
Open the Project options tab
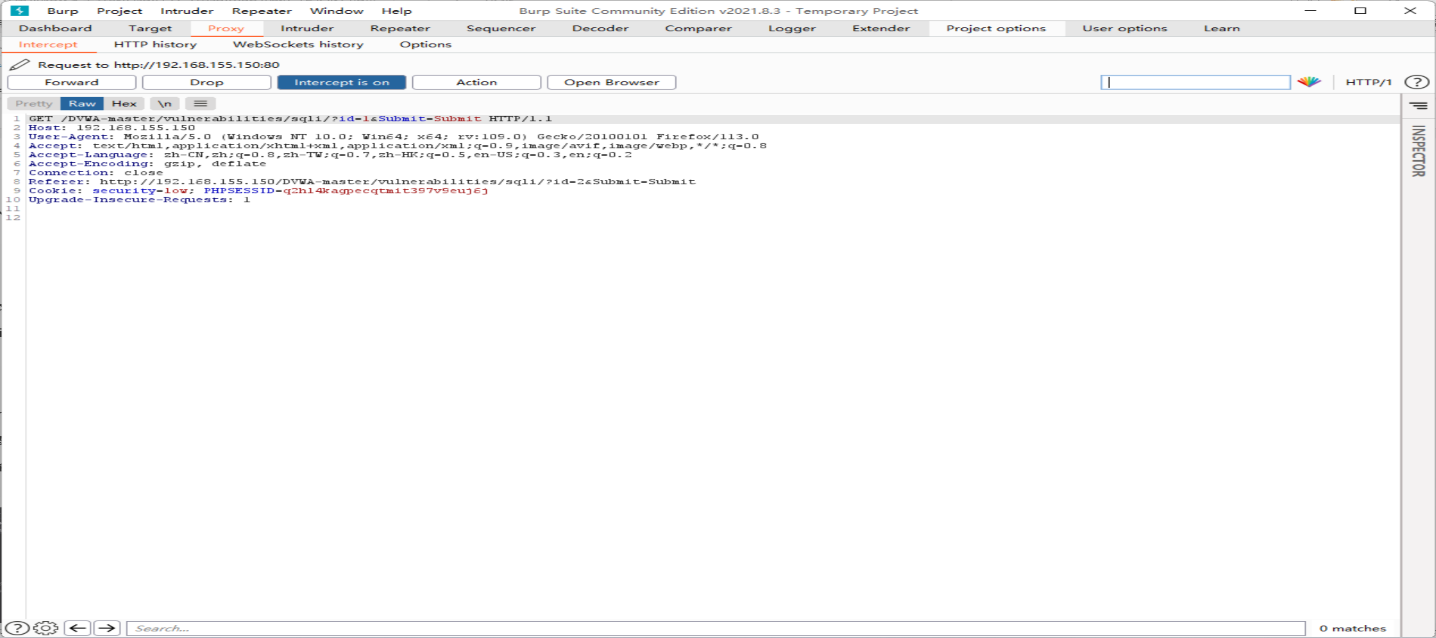point(996,28)
